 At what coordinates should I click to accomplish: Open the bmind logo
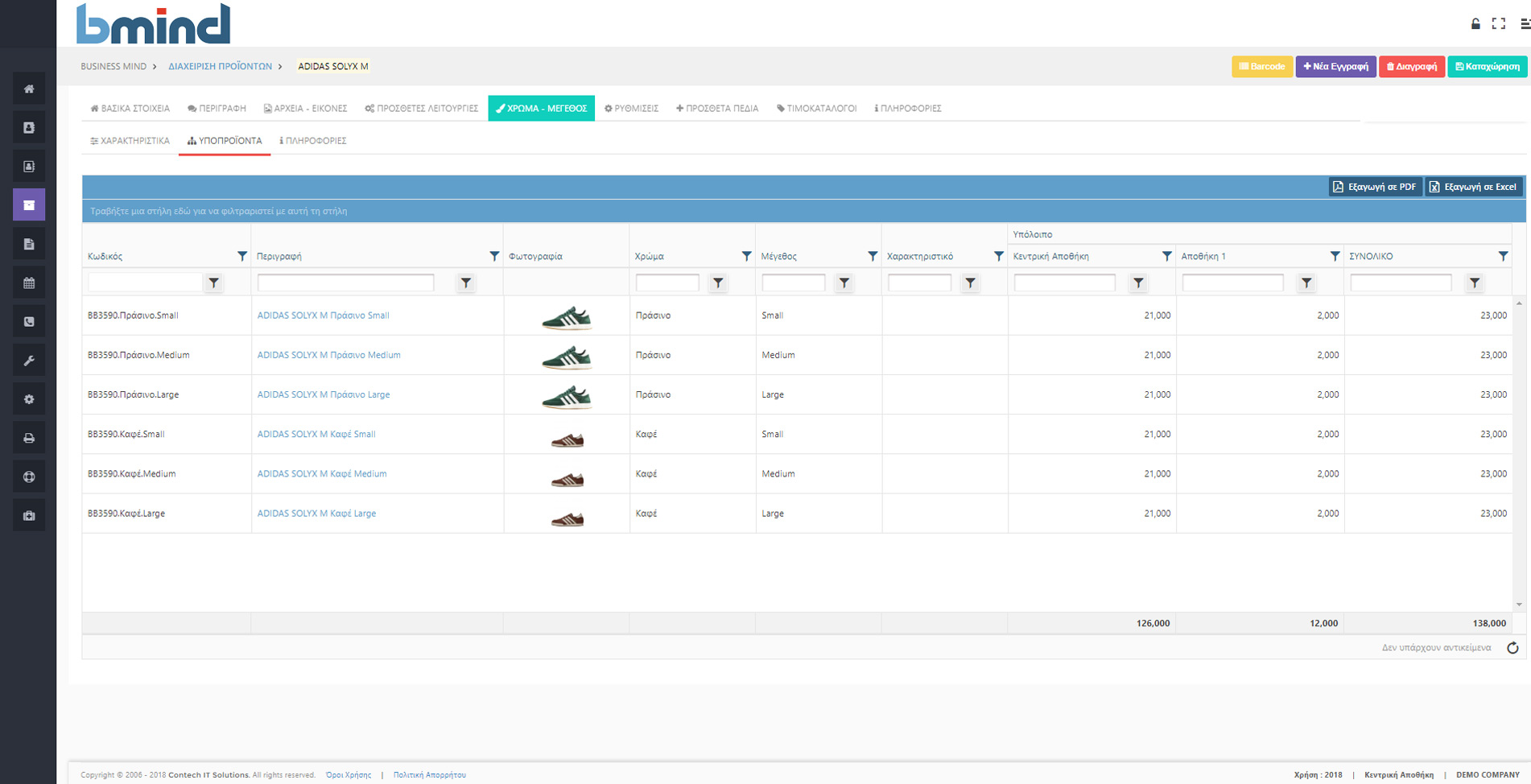point(153,23)
